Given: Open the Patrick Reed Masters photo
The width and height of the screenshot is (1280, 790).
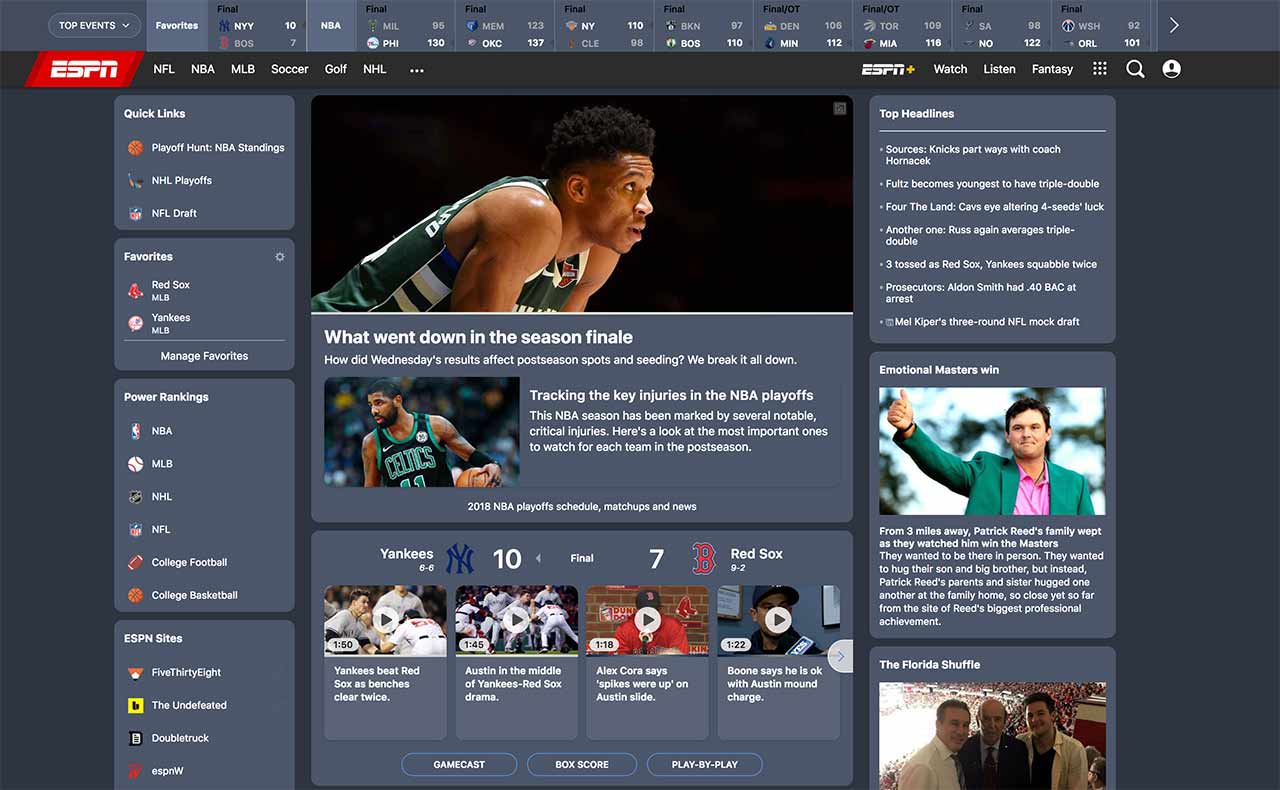Looking at the screenshot, I should point(992,451).
